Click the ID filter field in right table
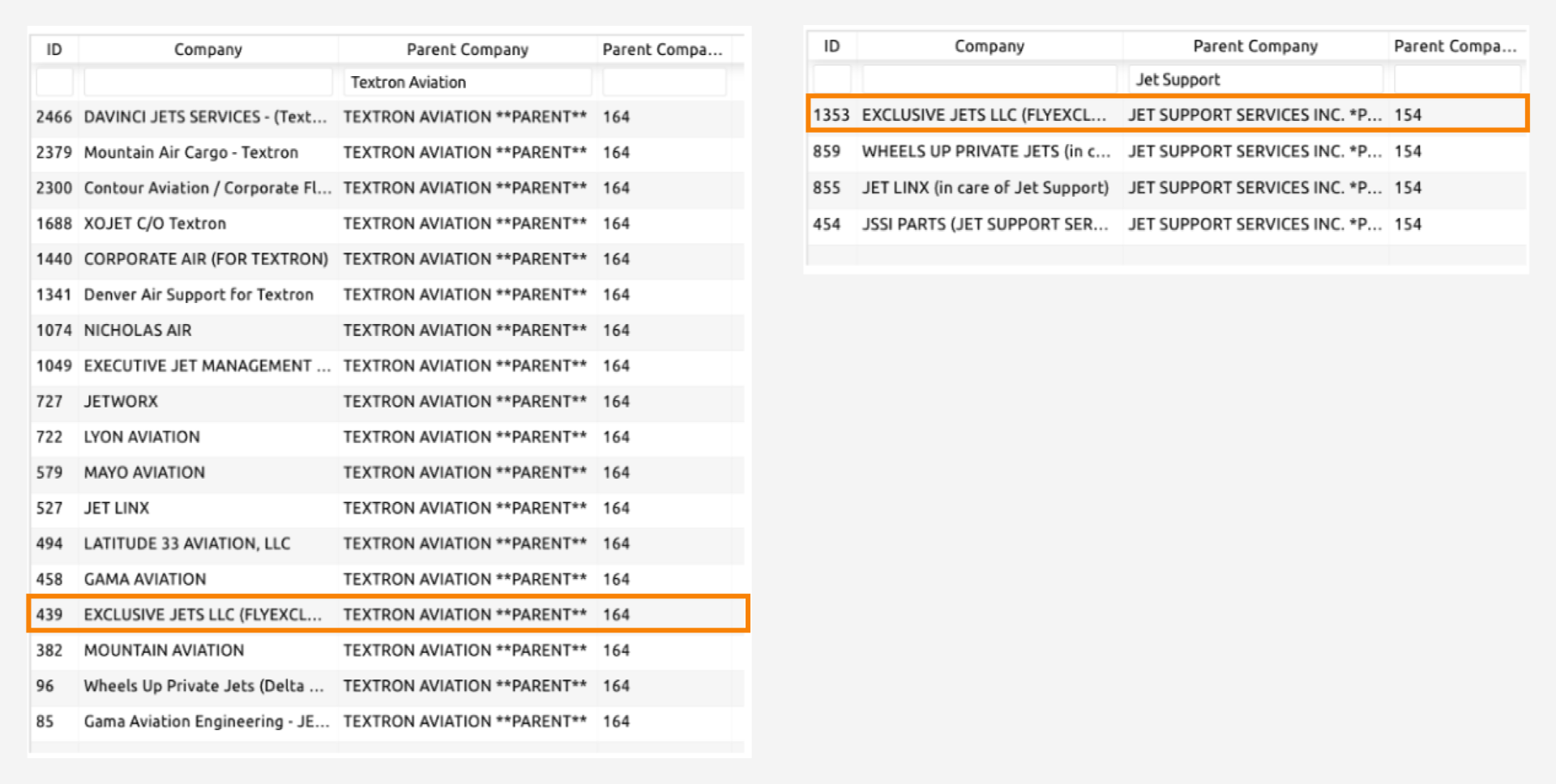Screen dimensions: 1556x784 (x=832, y=79)
